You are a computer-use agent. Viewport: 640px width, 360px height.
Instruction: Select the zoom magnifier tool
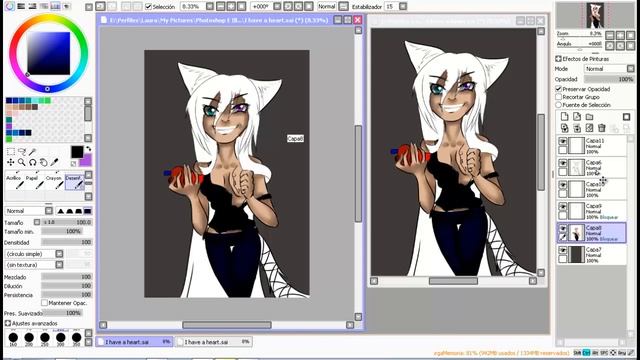[22, 162]
